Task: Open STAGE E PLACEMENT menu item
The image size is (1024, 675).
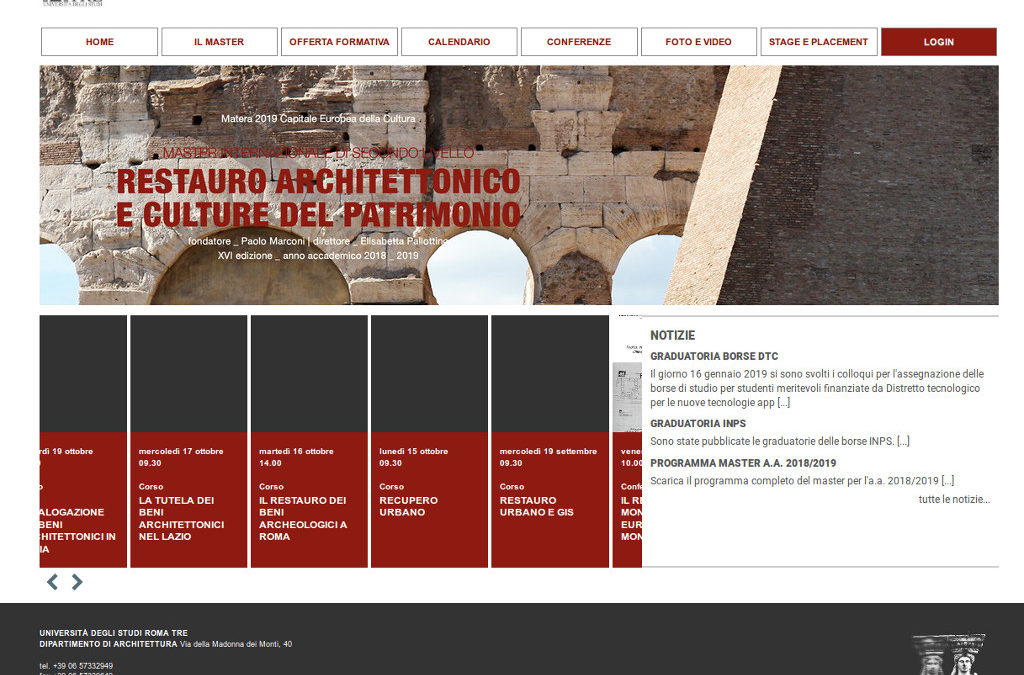Action: 818,42
